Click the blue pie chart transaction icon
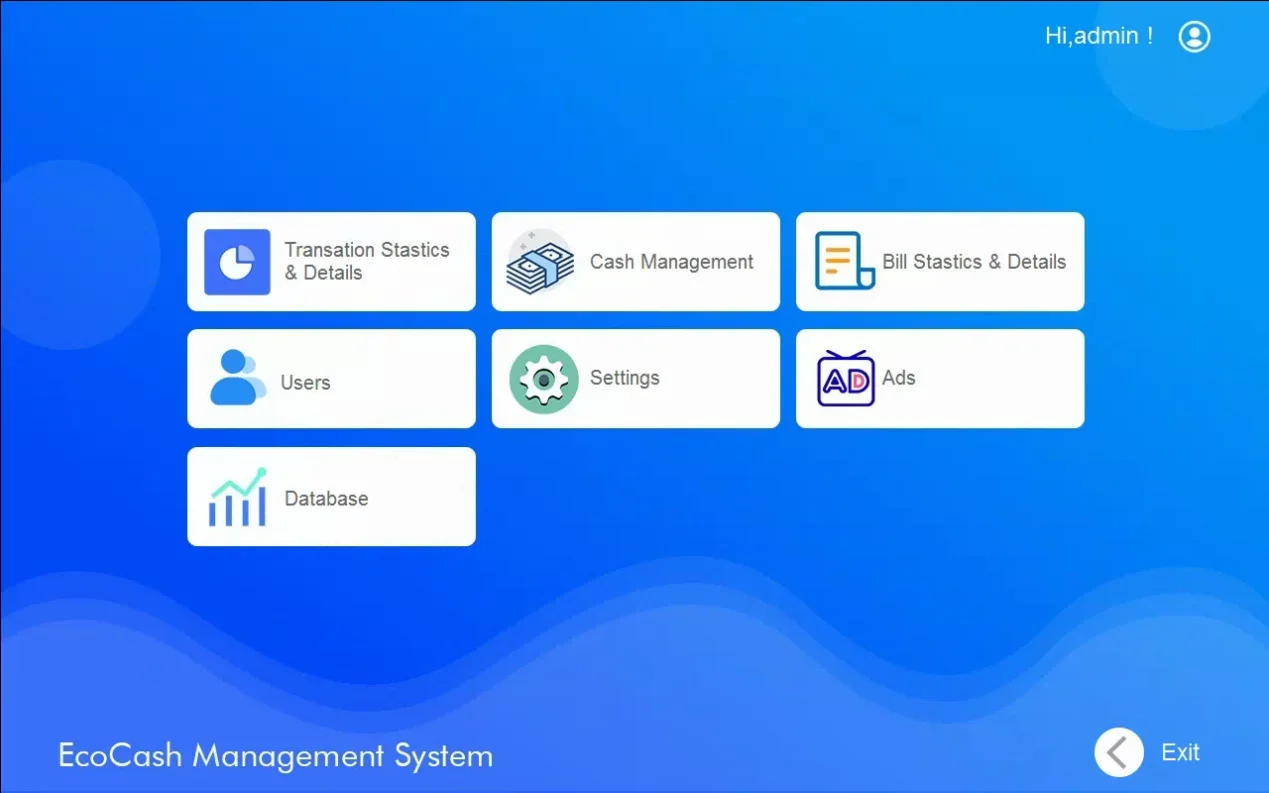This screenshot has height=793, width=1269. click(x=237, y=262)
